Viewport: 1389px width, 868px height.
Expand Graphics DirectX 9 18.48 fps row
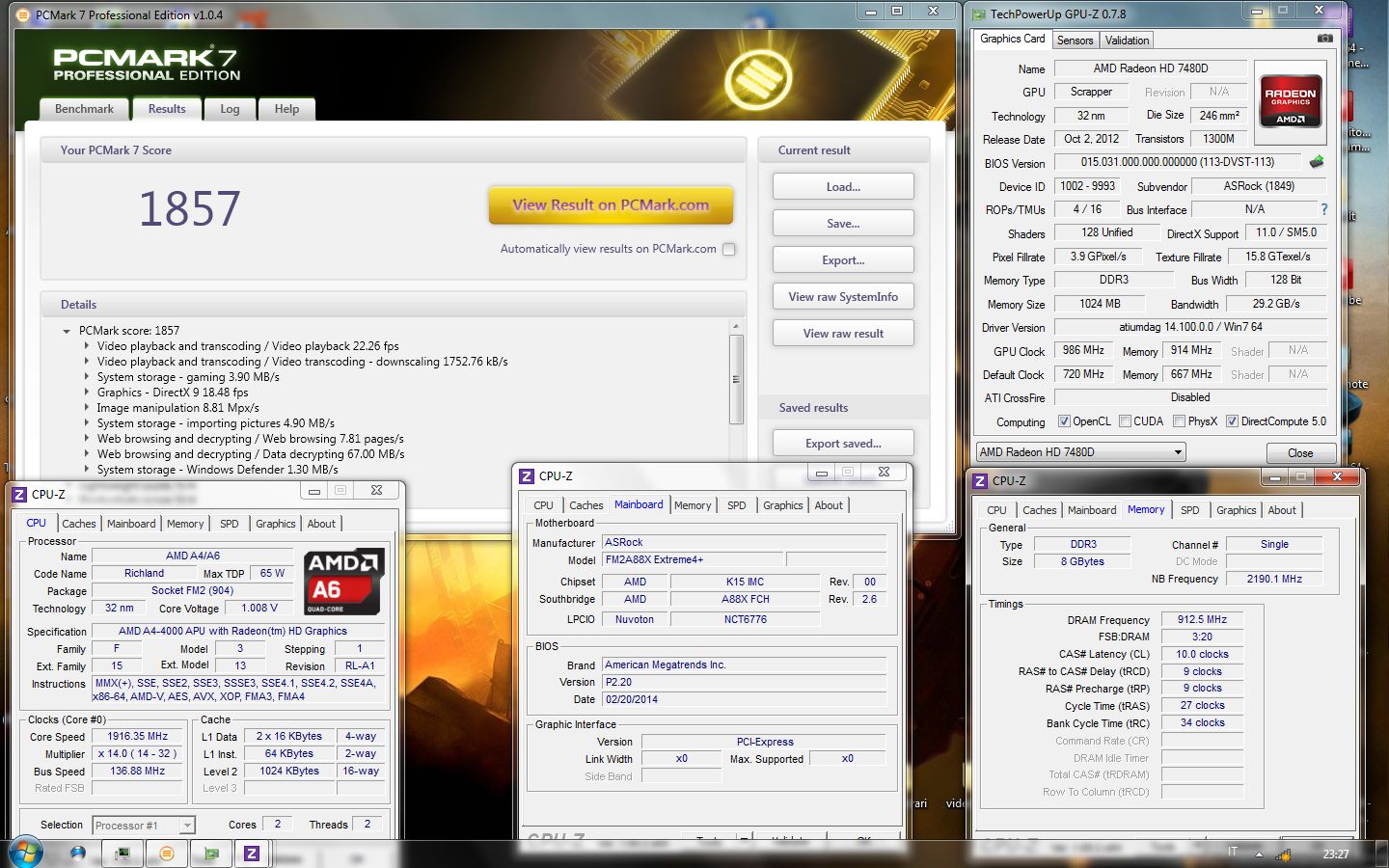click(86, 393)
